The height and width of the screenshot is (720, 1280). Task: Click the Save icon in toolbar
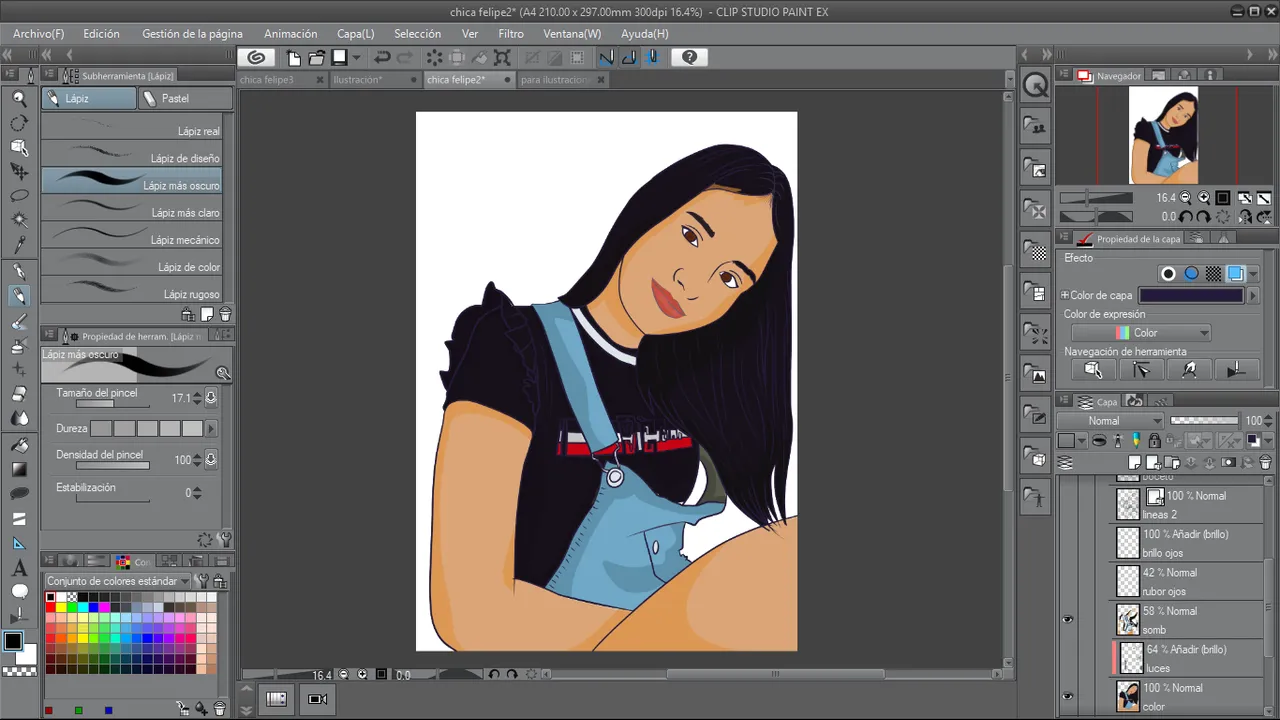(340, 57)
